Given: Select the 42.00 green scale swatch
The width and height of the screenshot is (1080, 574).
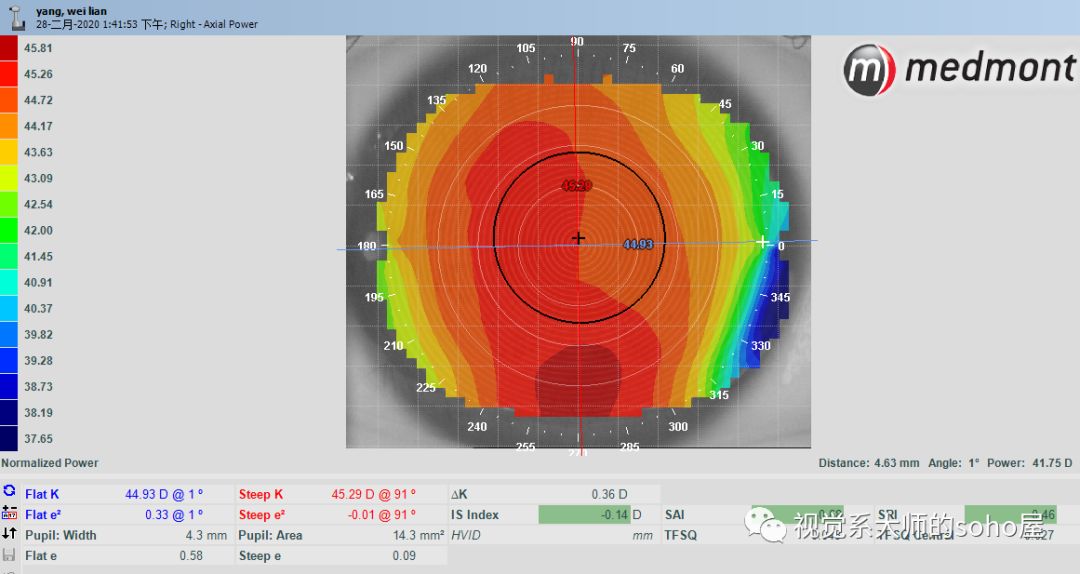Looking at the screenshot, I should tap(9, 230).
